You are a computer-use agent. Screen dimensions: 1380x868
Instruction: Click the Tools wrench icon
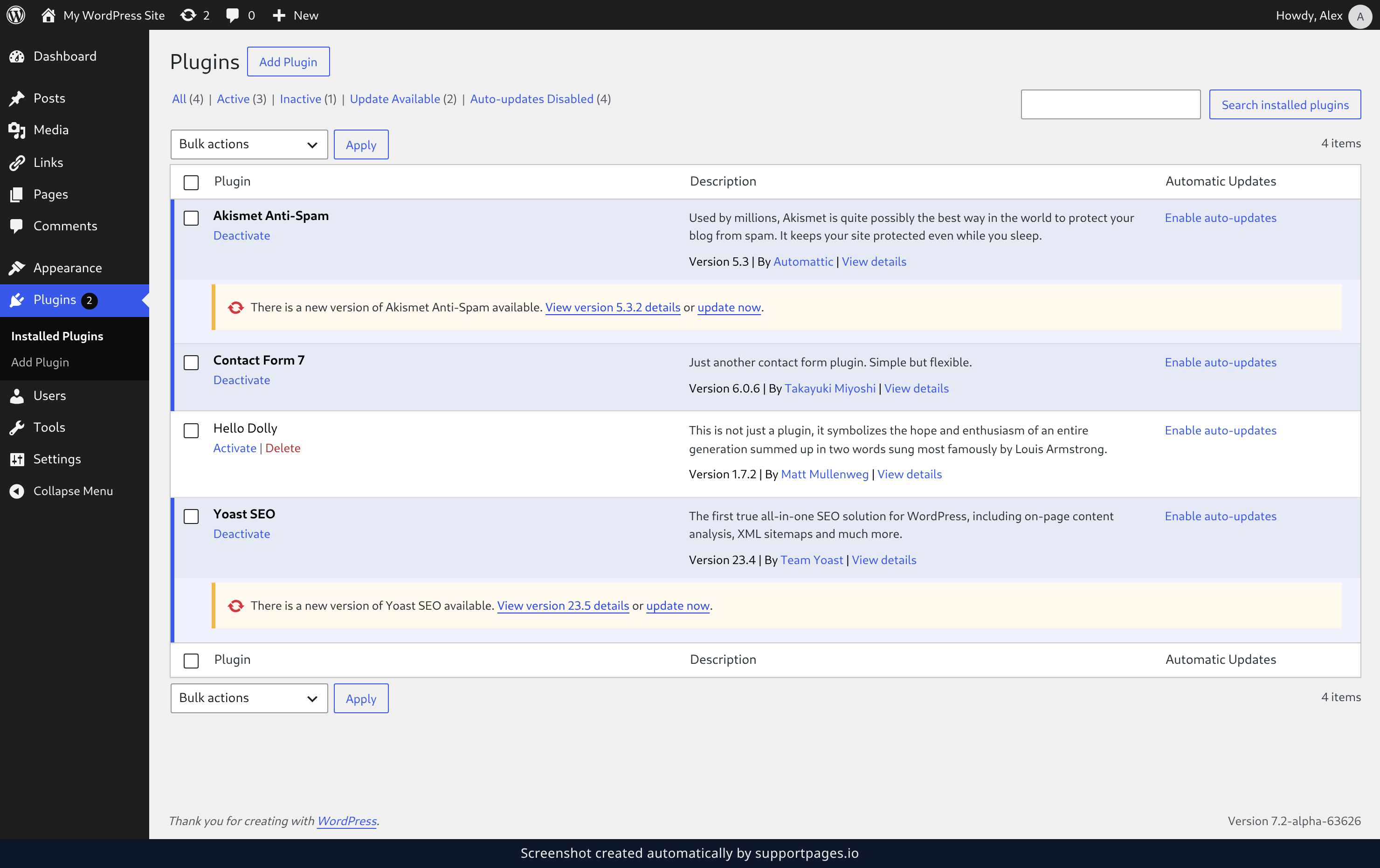(17, 427)
